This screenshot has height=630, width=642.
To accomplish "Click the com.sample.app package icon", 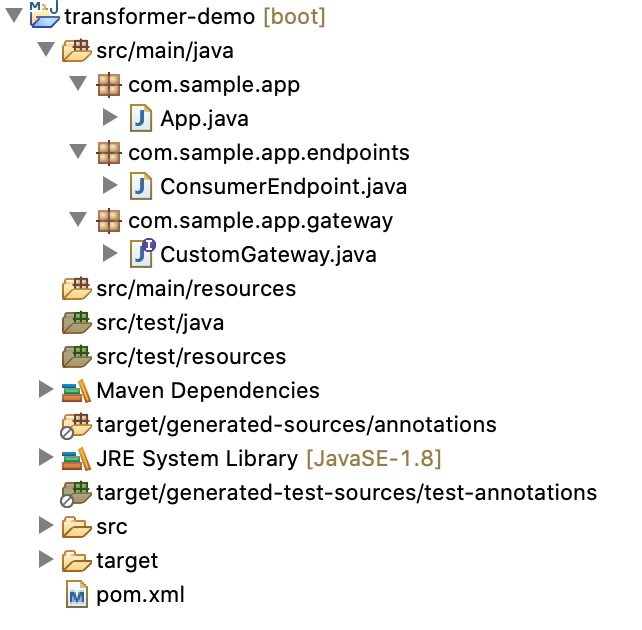I will click(x=109, y=85).
